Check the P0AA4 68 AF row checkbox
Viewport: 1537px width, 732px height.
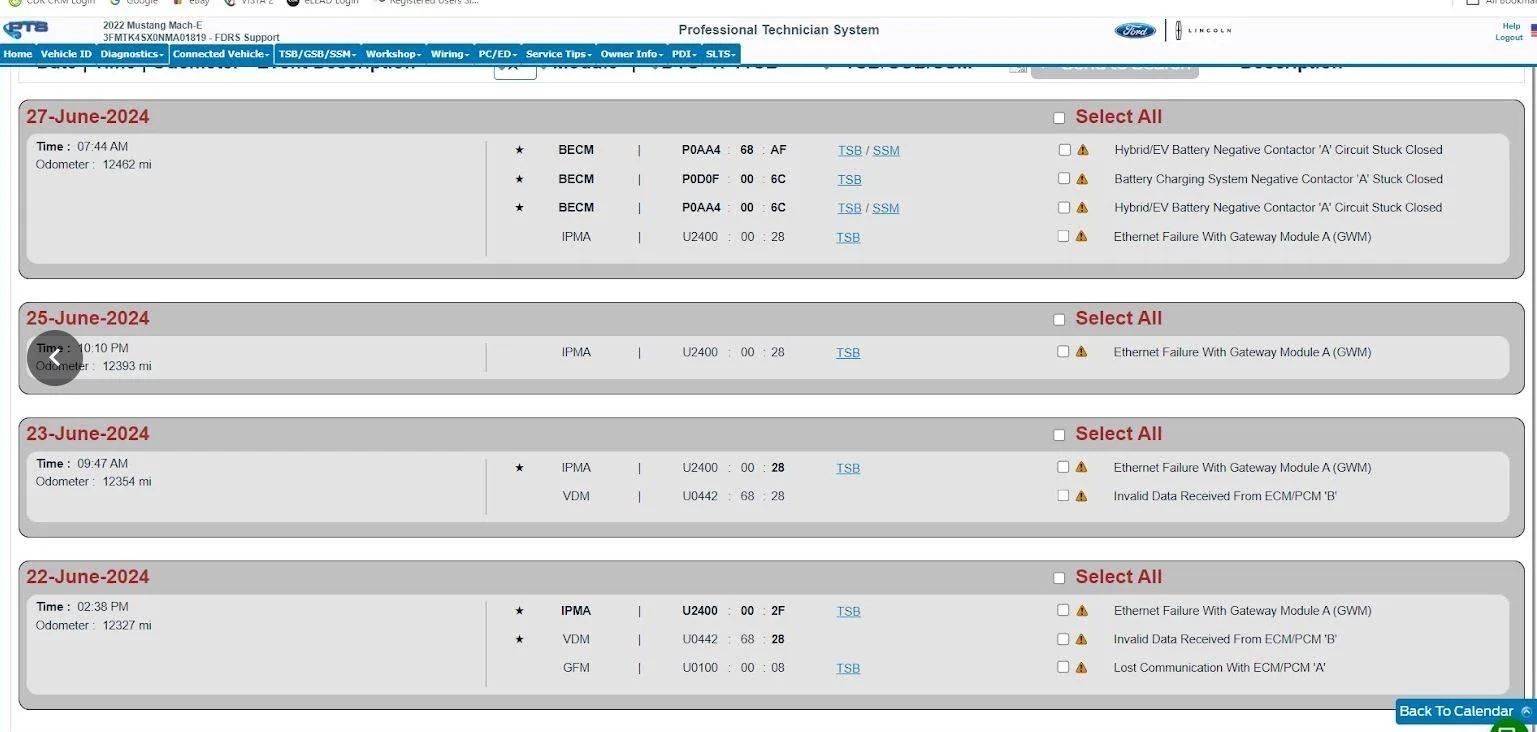tap(1063, 150)
